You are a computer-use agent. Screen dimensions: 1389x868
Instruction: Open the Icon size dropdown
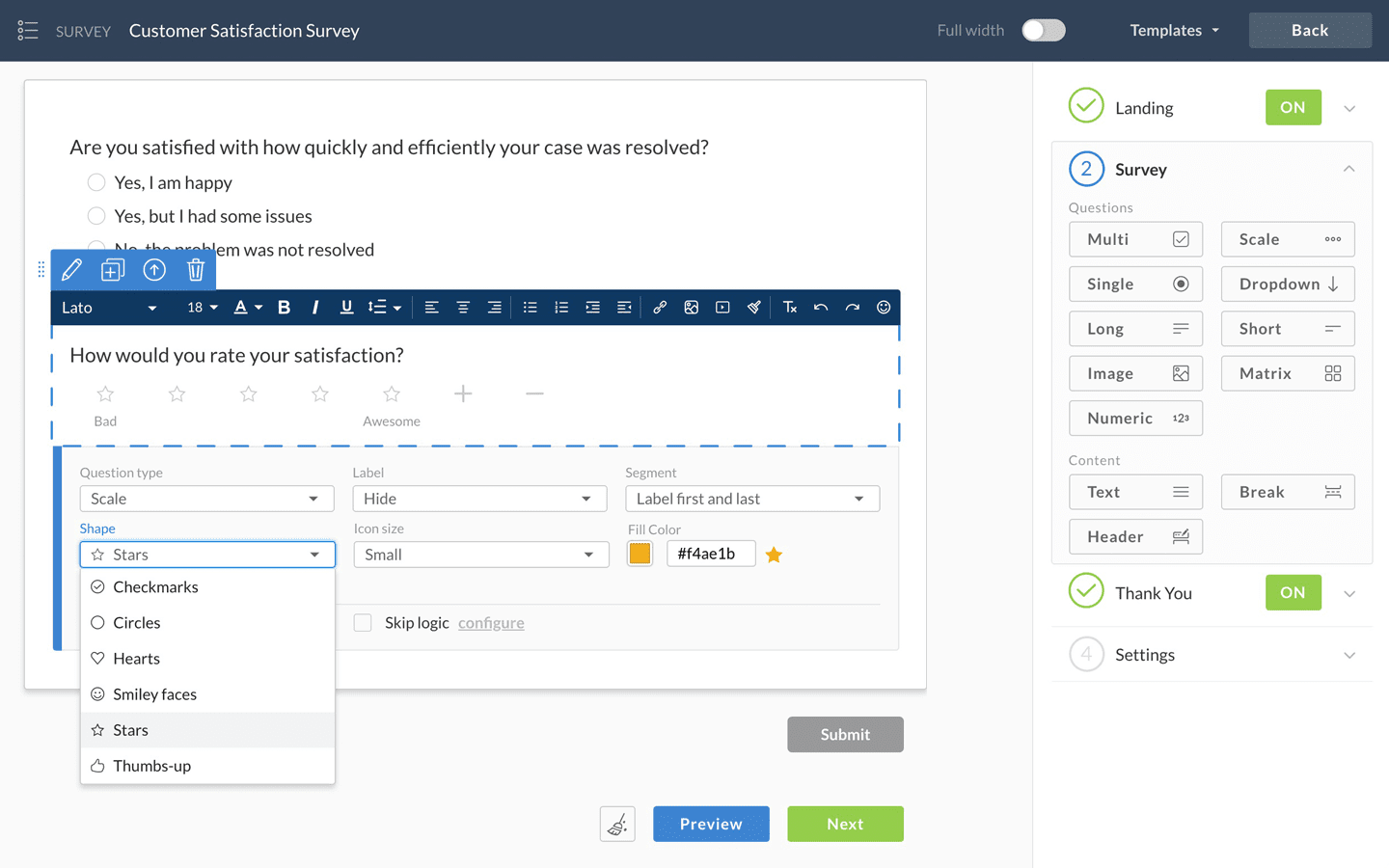coord(480,555)
